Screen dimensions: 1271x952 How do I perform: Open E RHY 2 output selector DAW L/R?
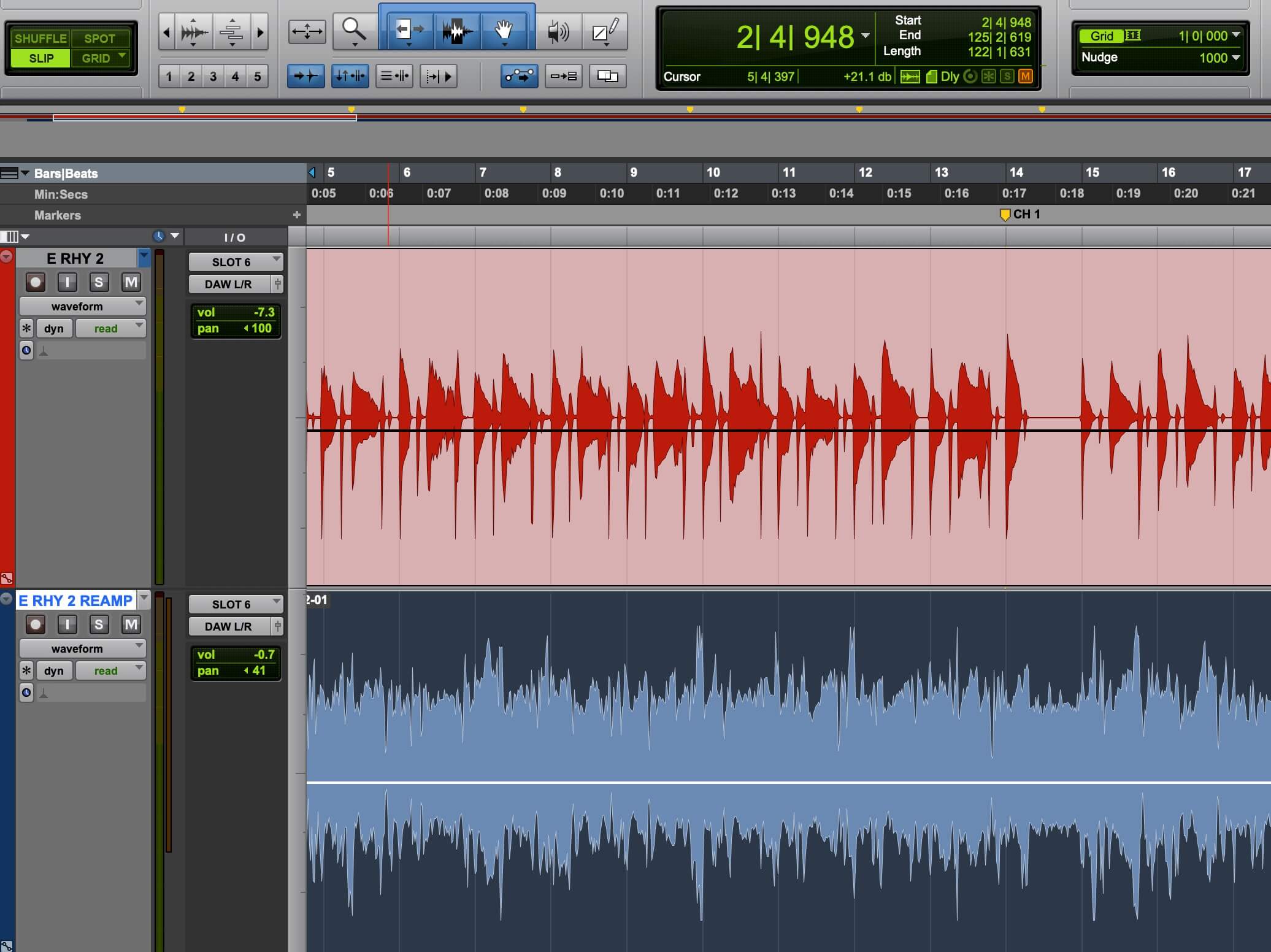tap(229, 284)
